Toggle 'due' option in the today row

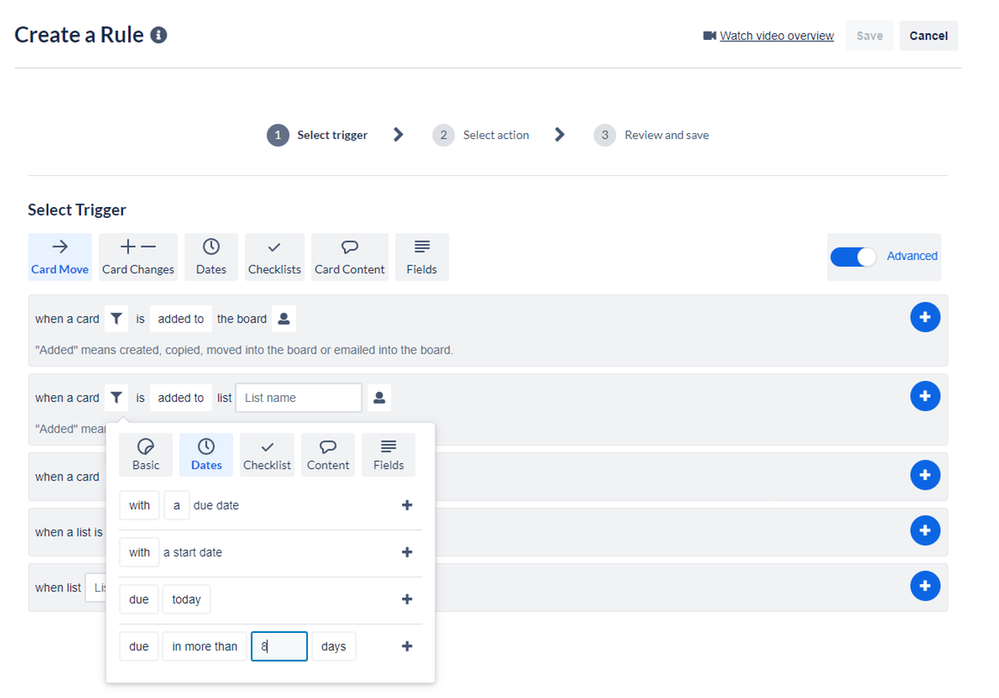(x=139, y=599)
